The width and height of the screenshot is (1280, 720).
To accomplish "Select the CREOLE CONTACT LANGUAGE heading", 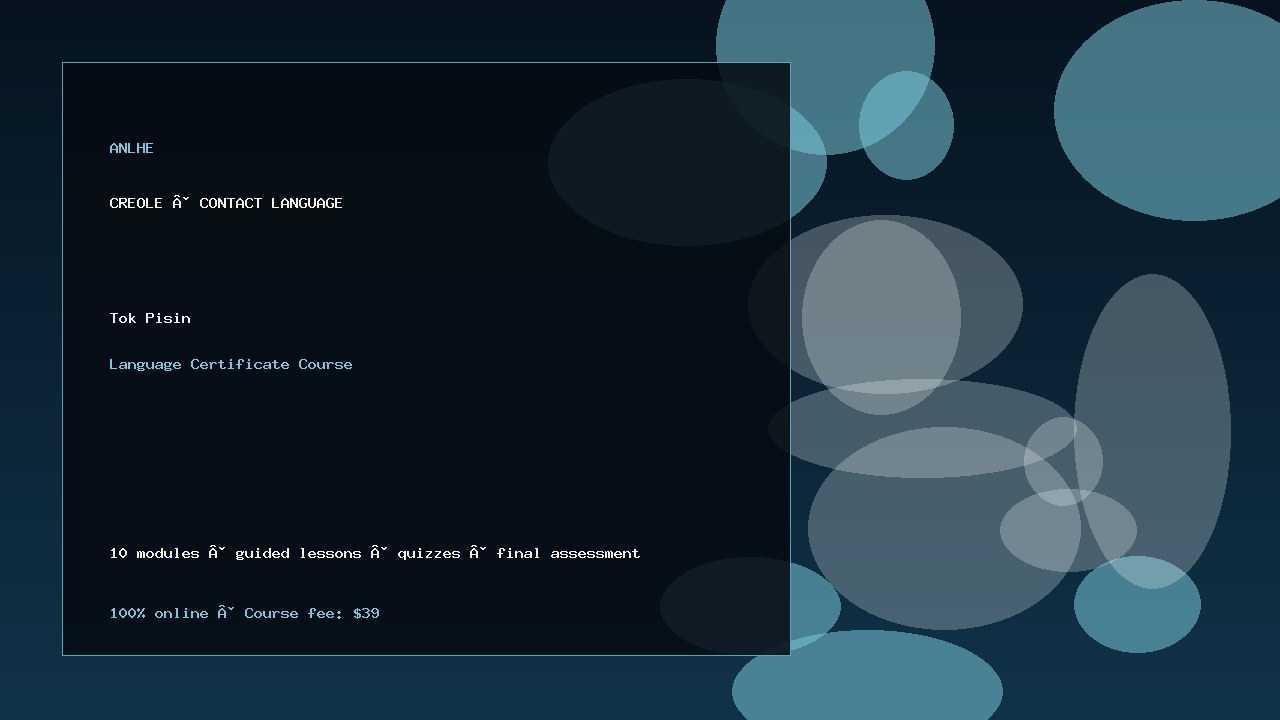I will 226,203.
